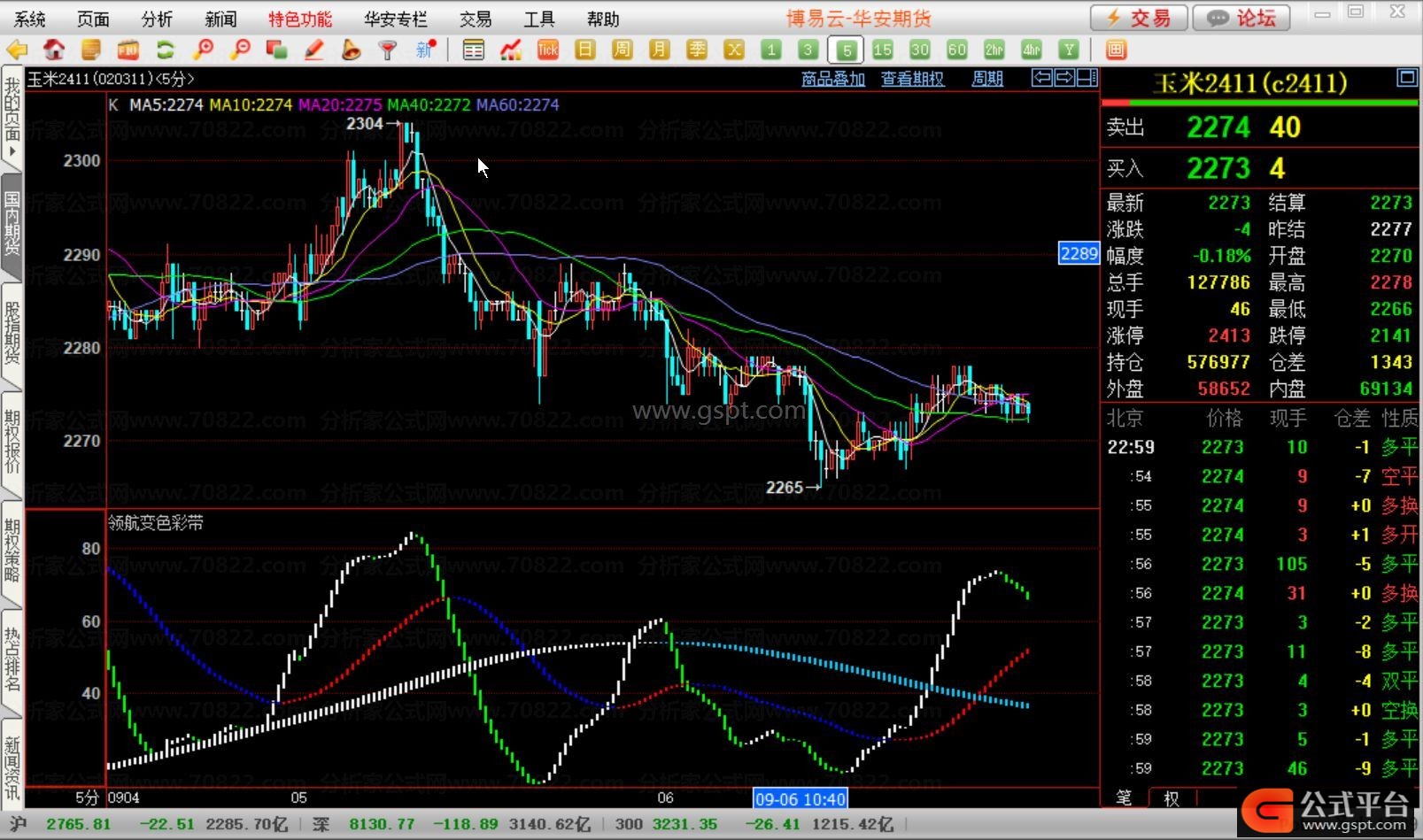Open the 系统 menu
1423x840 pixels.
[x=29, y=19]
